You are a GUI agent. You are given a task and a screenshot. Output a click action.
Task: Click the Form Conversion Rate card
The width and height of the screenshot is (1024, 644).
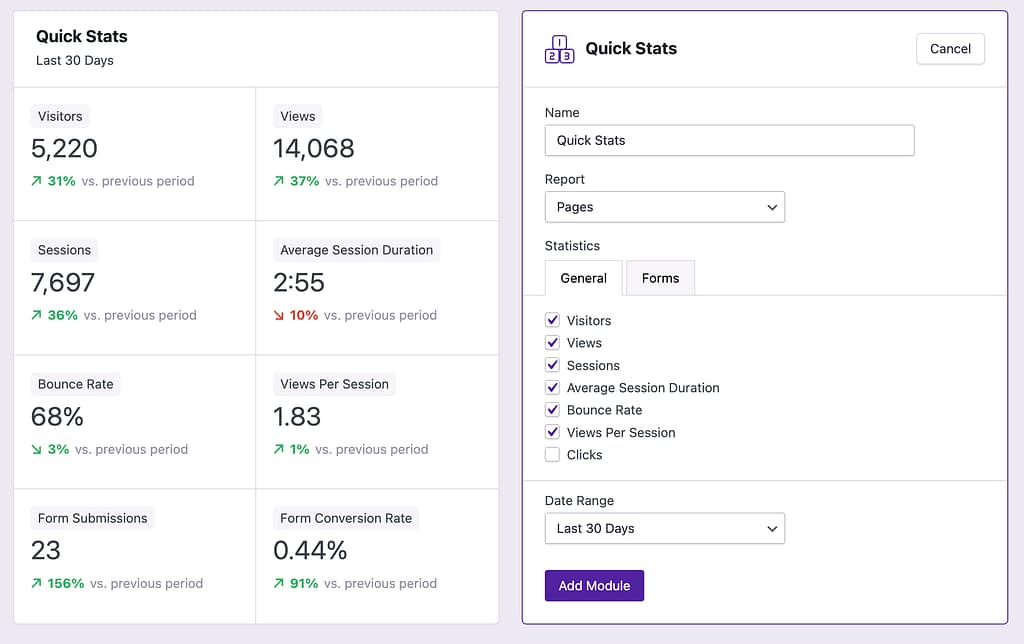[x=377, y=550]
